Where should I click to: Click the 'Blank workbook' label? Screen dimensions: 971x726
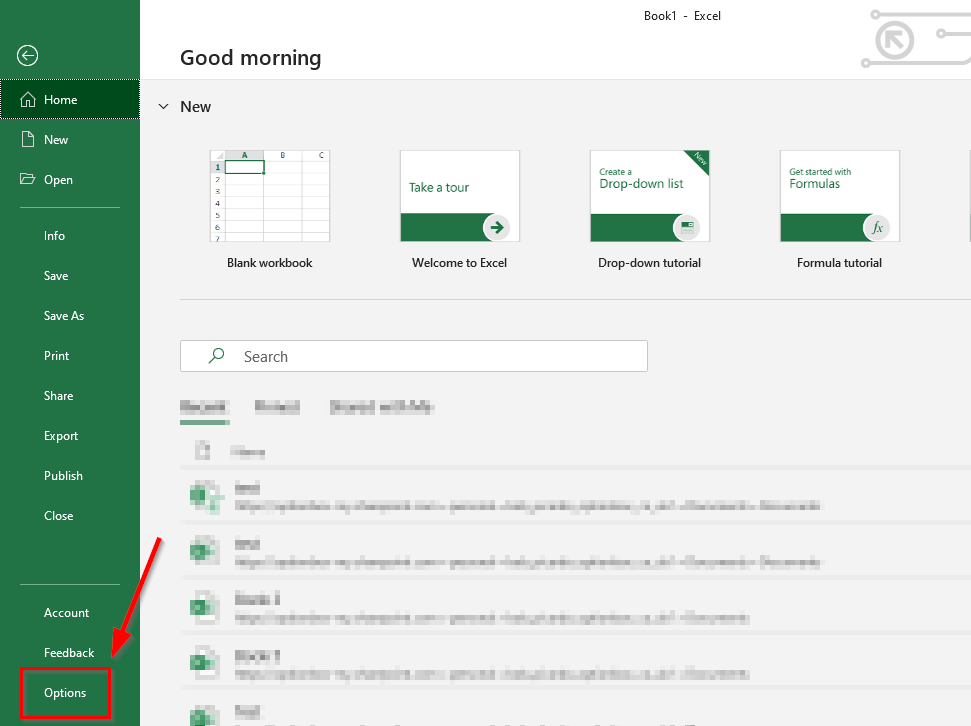269,263
